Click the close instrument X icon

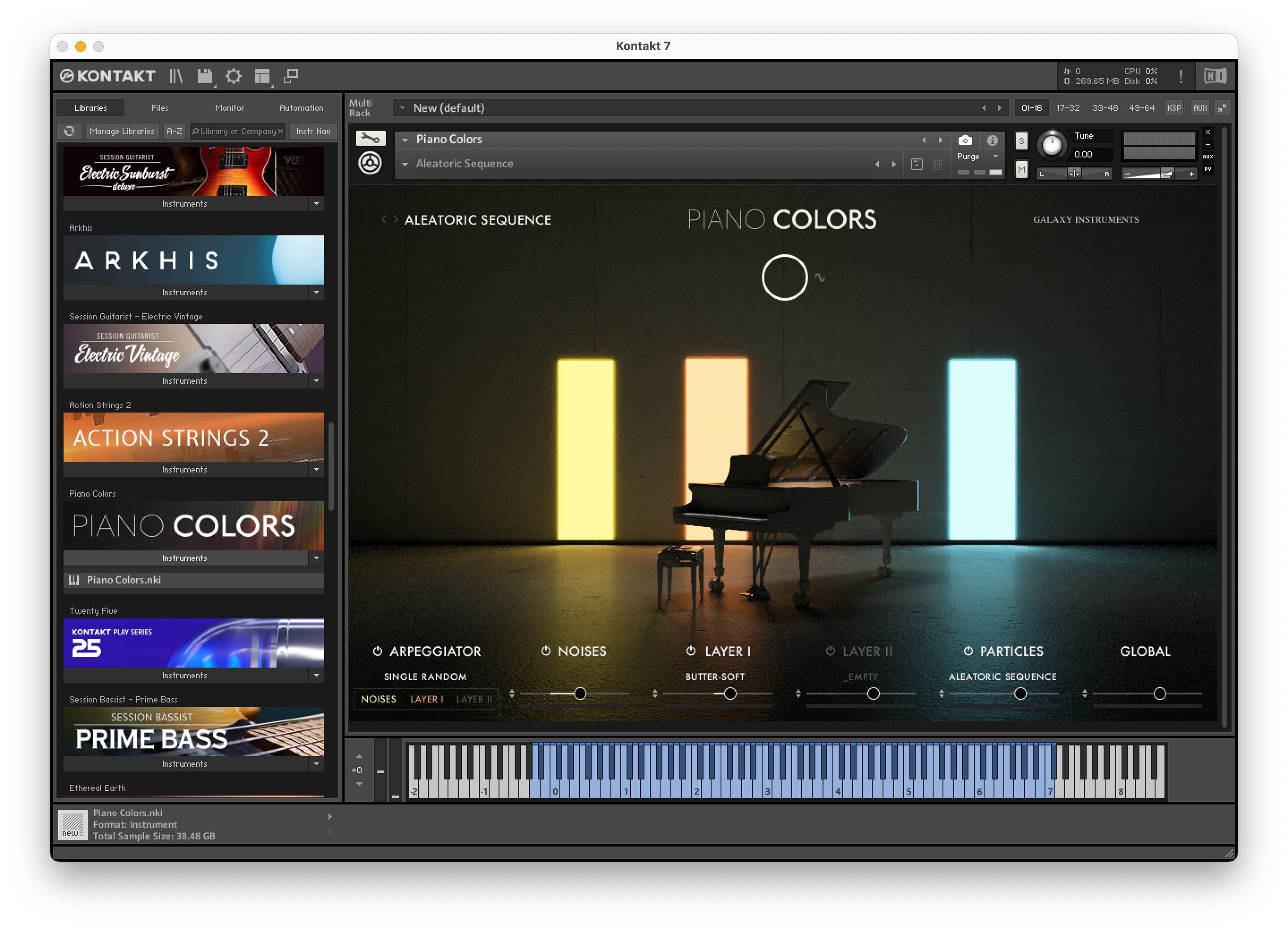[1208, 132]
